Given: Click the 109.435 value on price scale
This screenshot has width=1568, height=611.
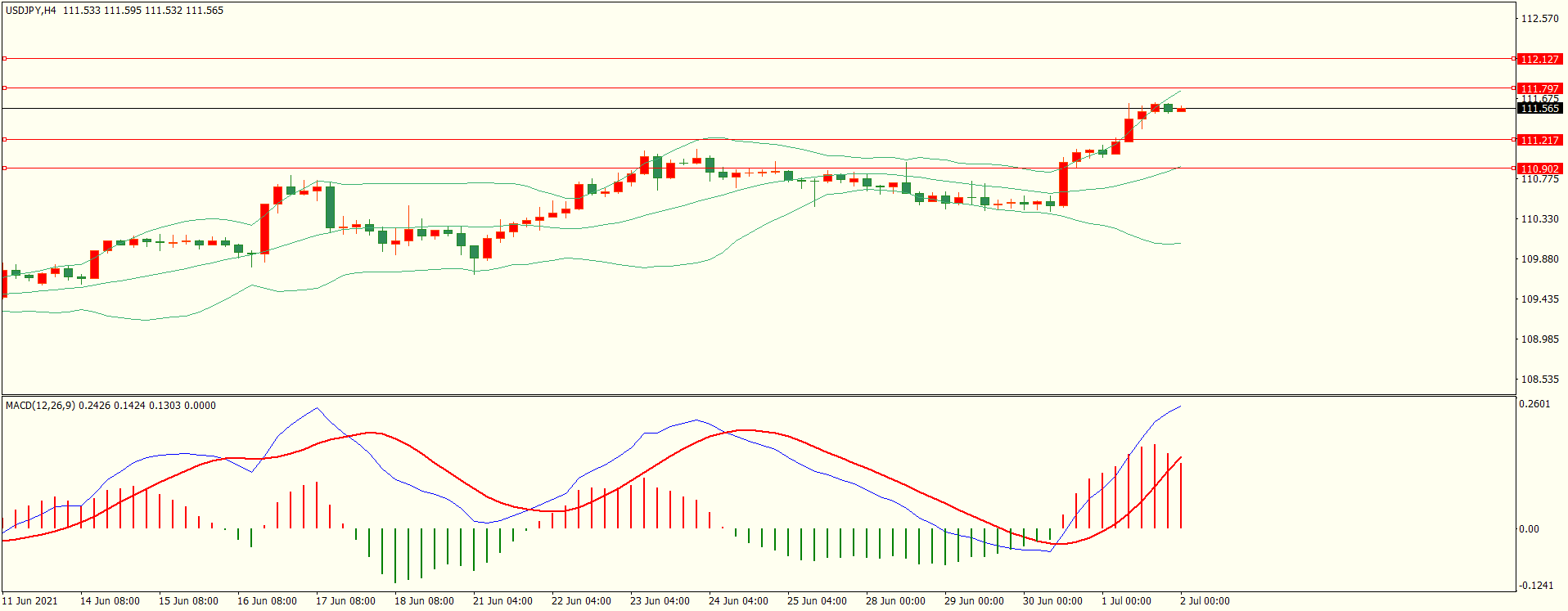Looking at the screenshot, I should (x=1539, y=299).
